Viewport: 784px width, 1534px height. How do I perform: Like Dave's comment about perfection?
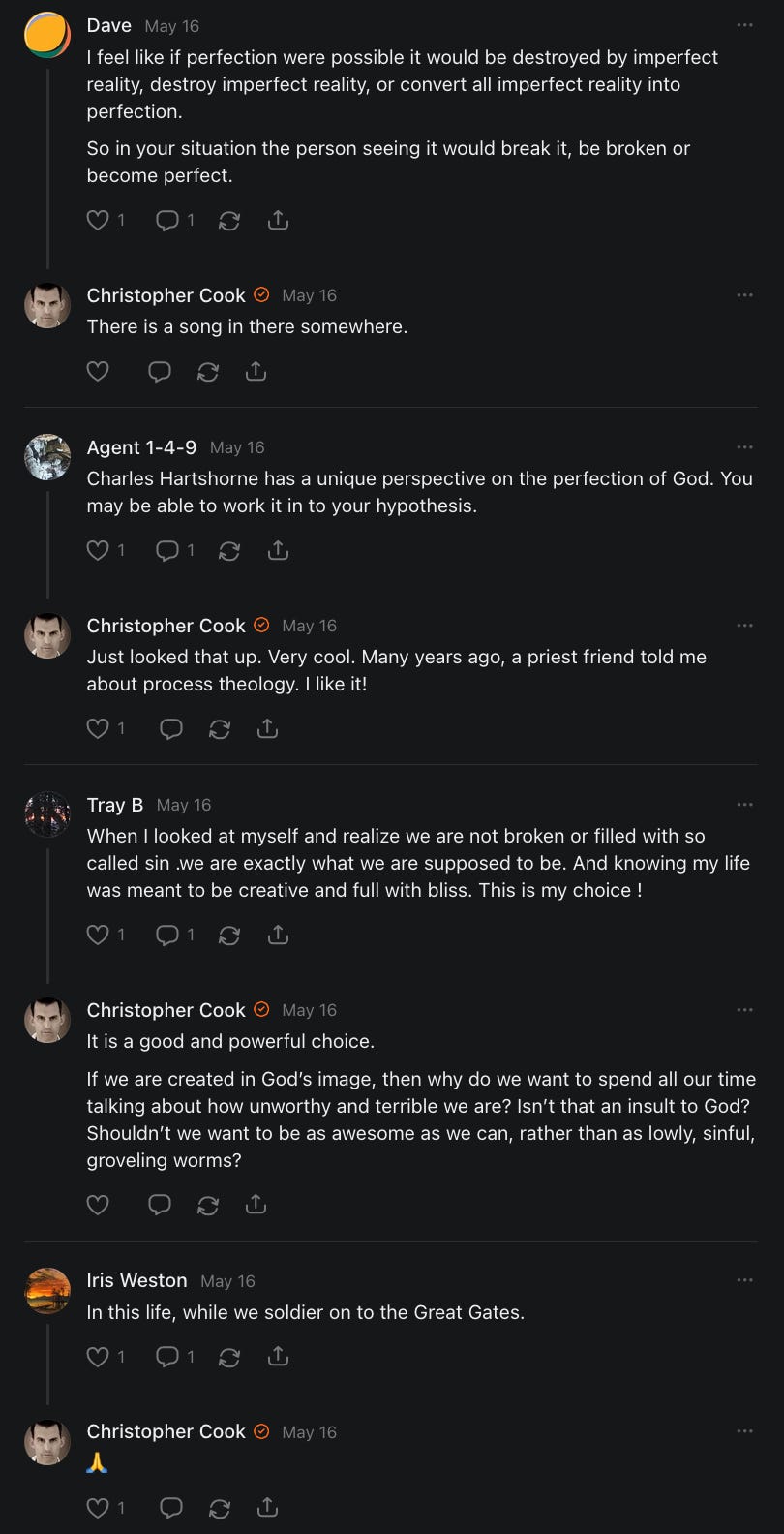(x=98, y=221)
